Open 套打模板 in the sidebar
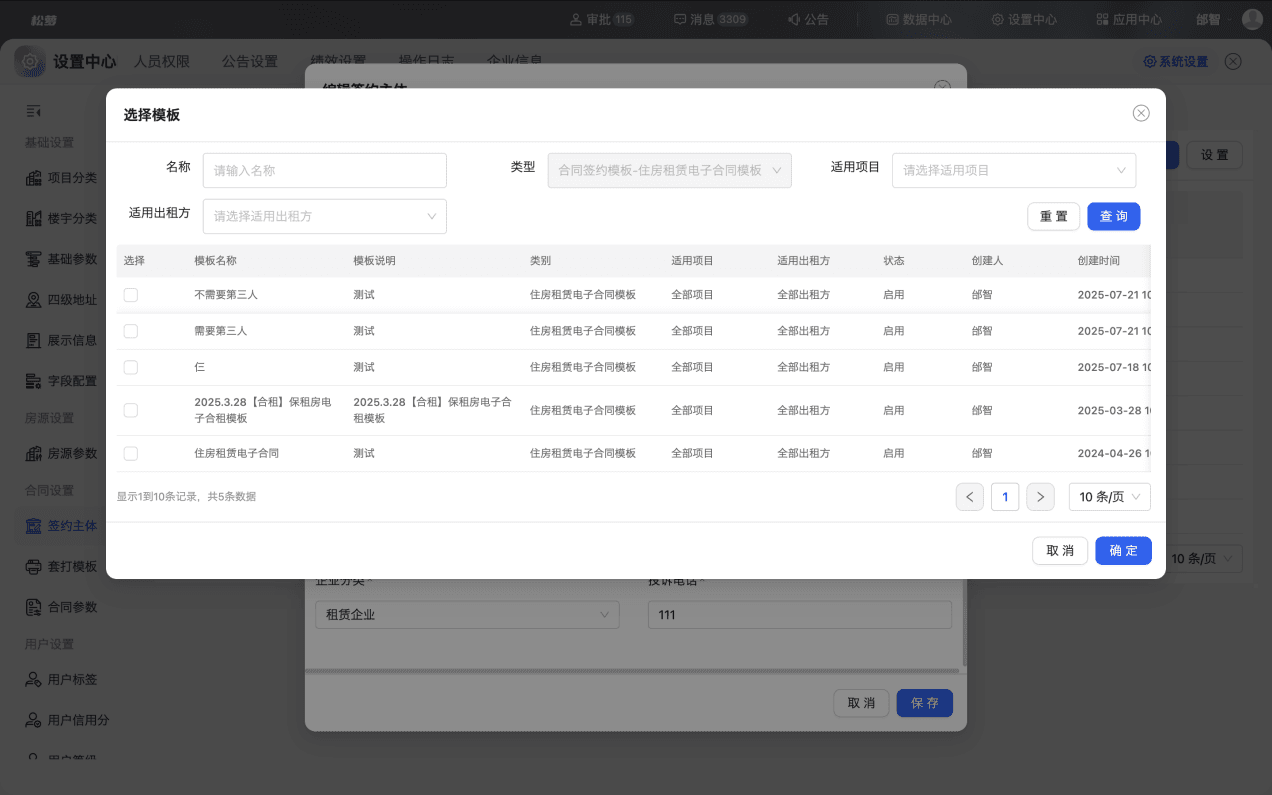Image resolution: width=1272 pixels, height=795 pixels. tap(61, 566)
